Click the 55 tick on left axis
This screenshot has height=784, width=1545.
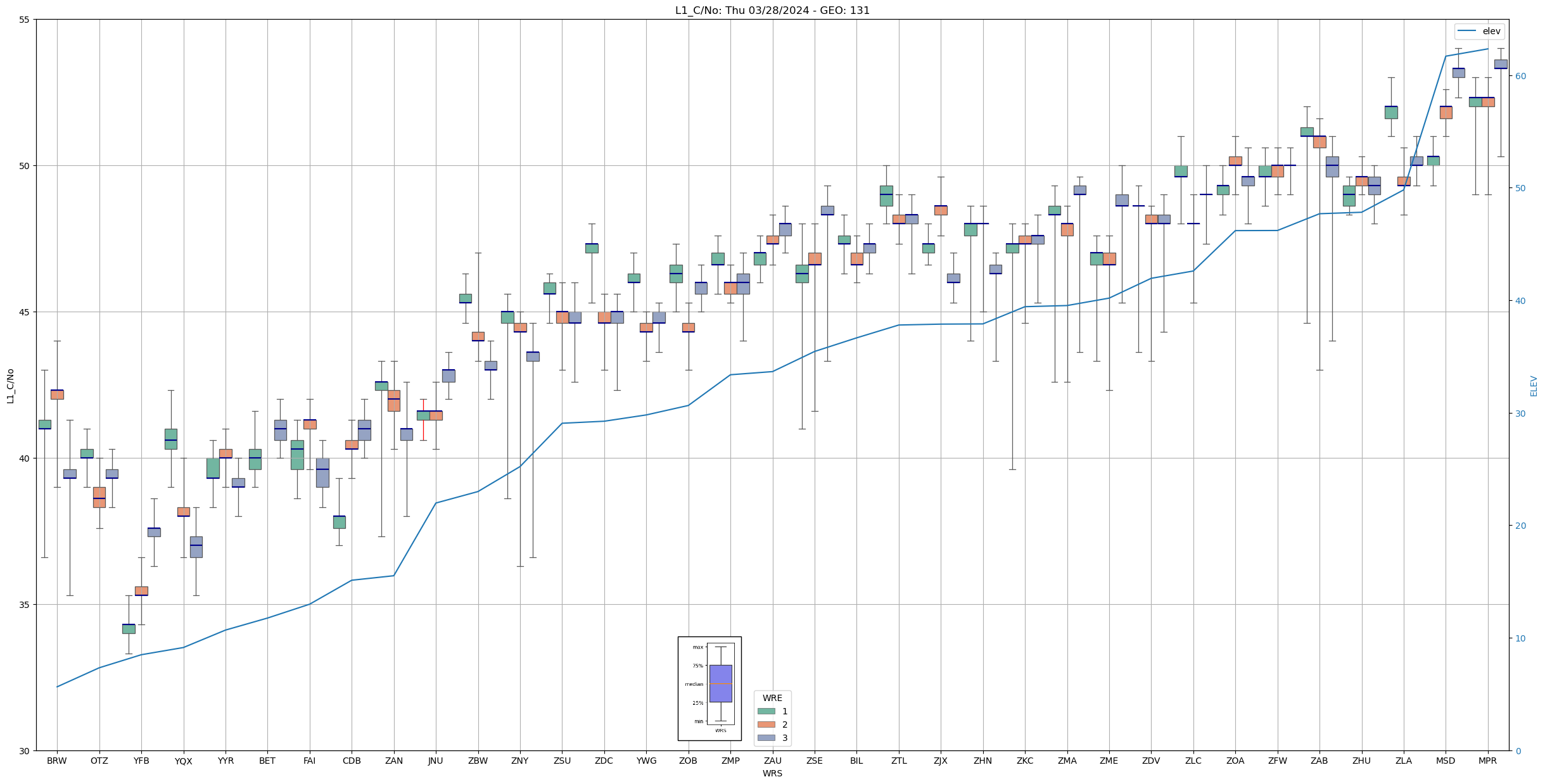pos(25,20)
